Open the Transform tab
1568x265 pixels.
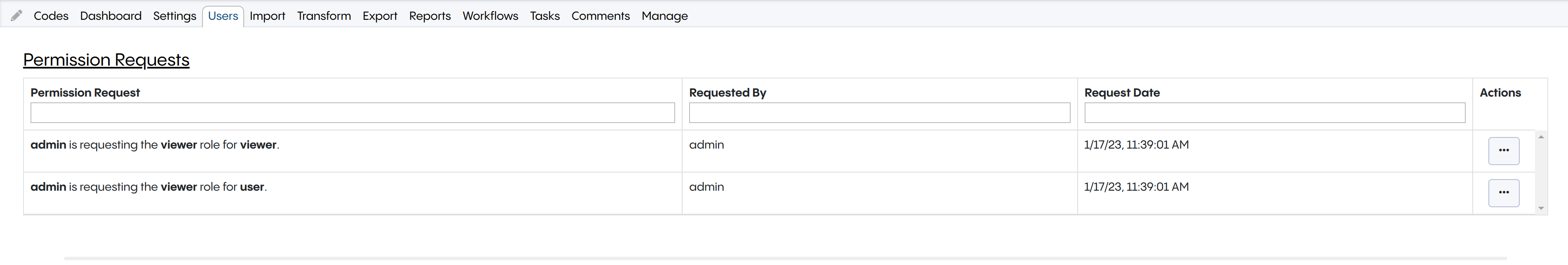pos(324,16)
